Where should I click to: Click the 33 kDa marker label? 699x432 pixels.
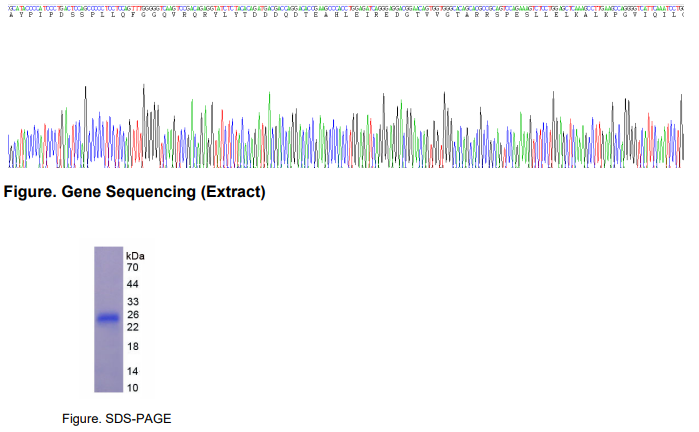[131, 302]
